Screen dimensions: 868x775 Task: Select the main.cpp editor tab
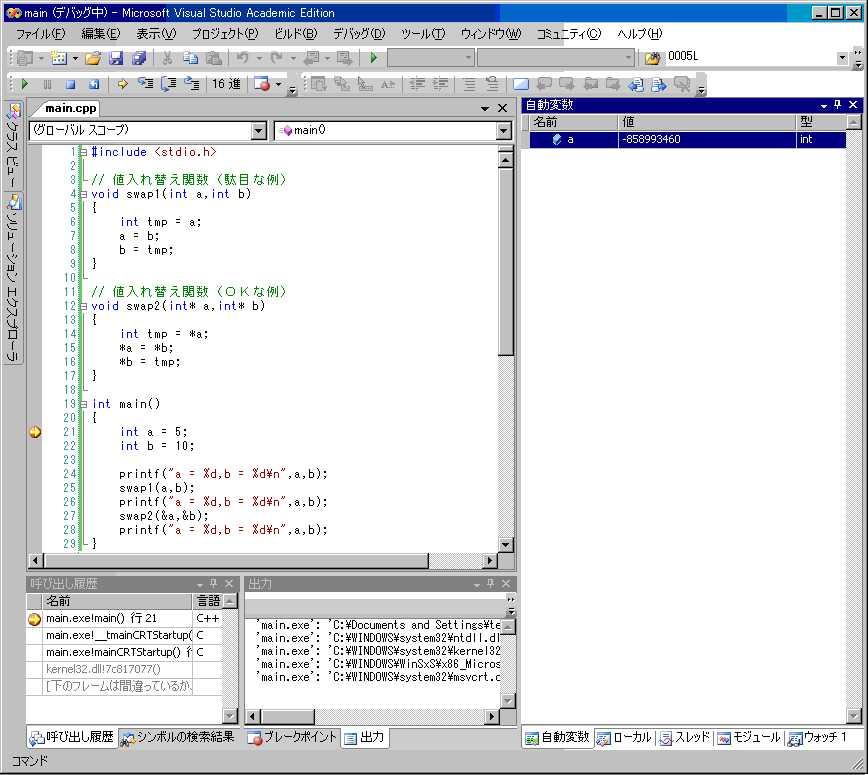(70, 108)
